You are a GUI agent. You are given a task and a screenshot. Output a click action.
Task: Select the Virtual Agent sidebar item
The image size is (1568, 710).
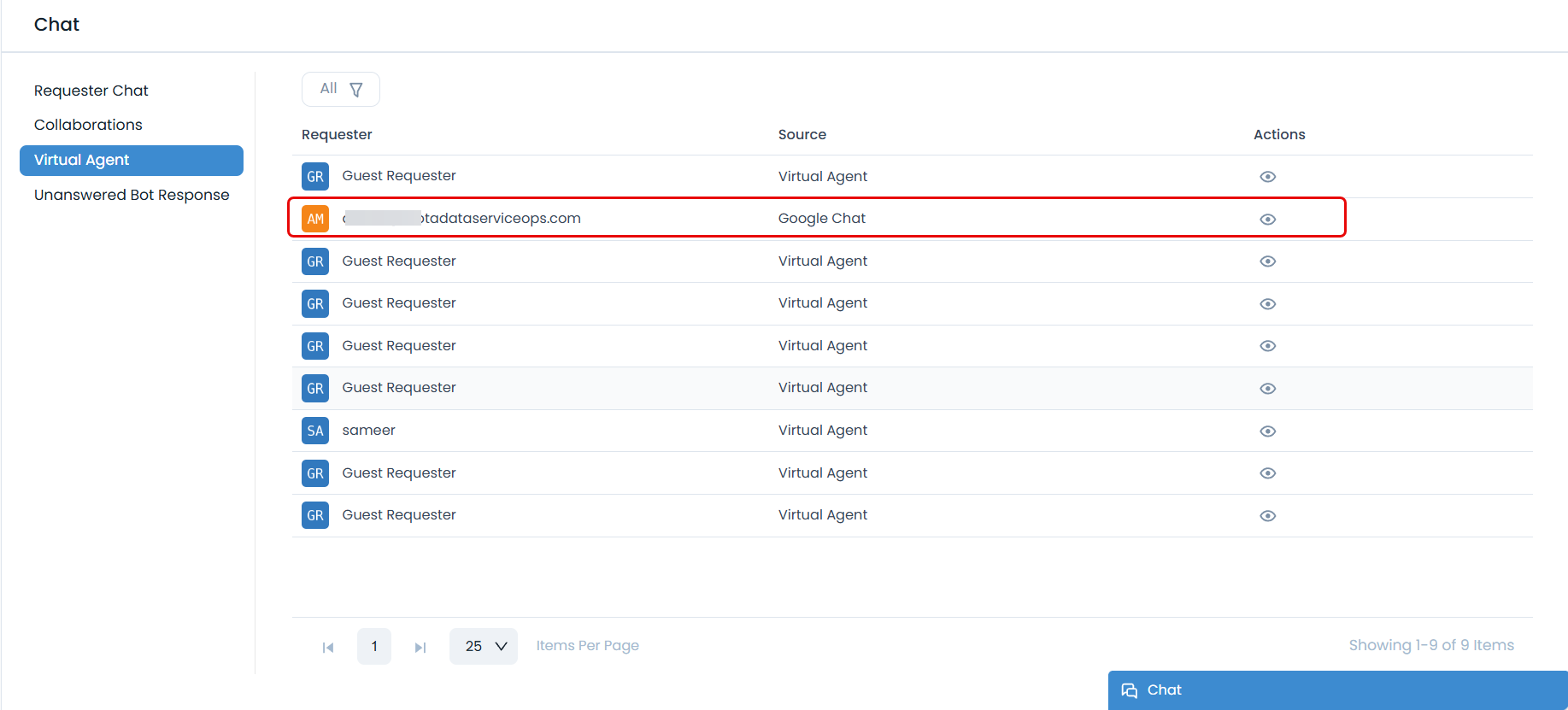[132, 160]
